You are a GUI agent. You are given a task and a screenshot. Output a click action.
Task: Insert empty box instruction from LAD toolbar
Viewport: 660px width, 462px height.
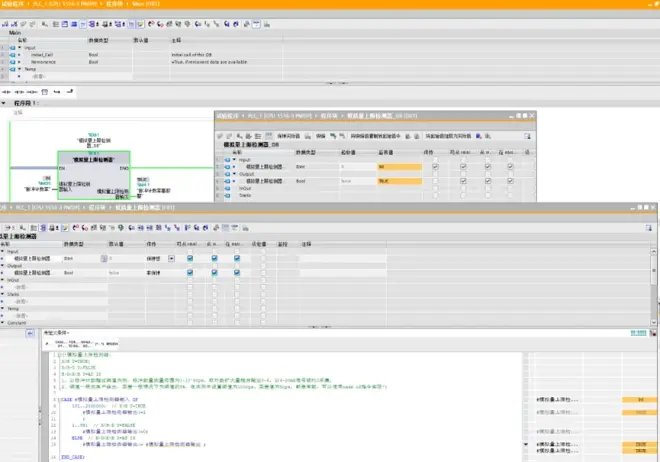[42, 92]
